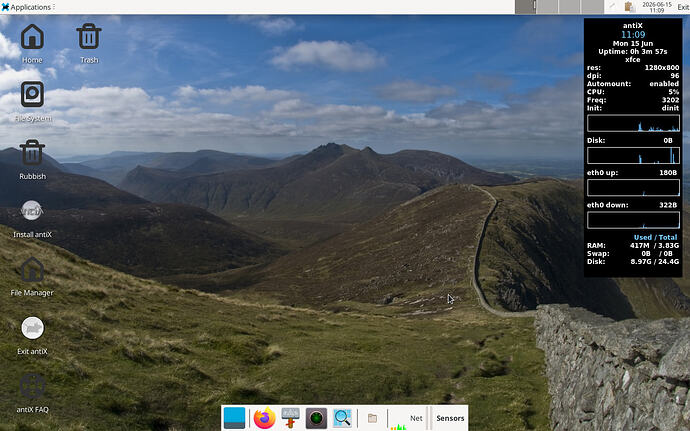
Task: Open the Applications menu
Action: click(x=26, y=7)
